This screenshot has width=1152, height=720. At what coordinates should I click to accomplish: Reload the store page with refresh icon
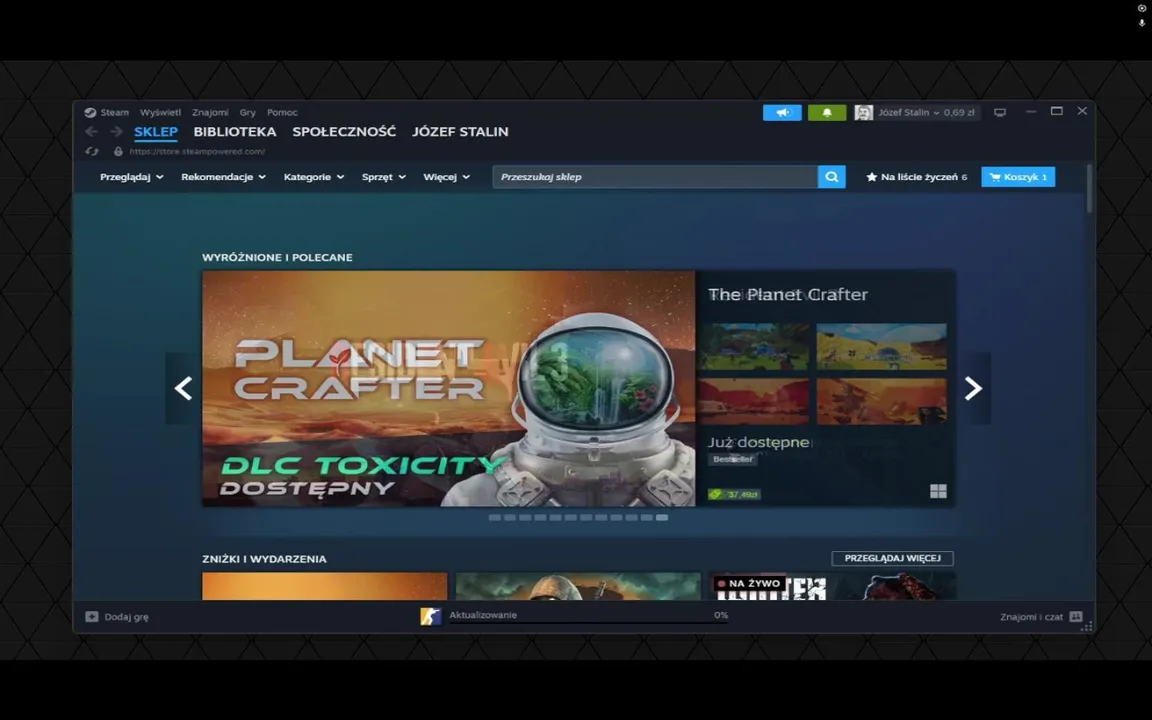click(92, 151)
